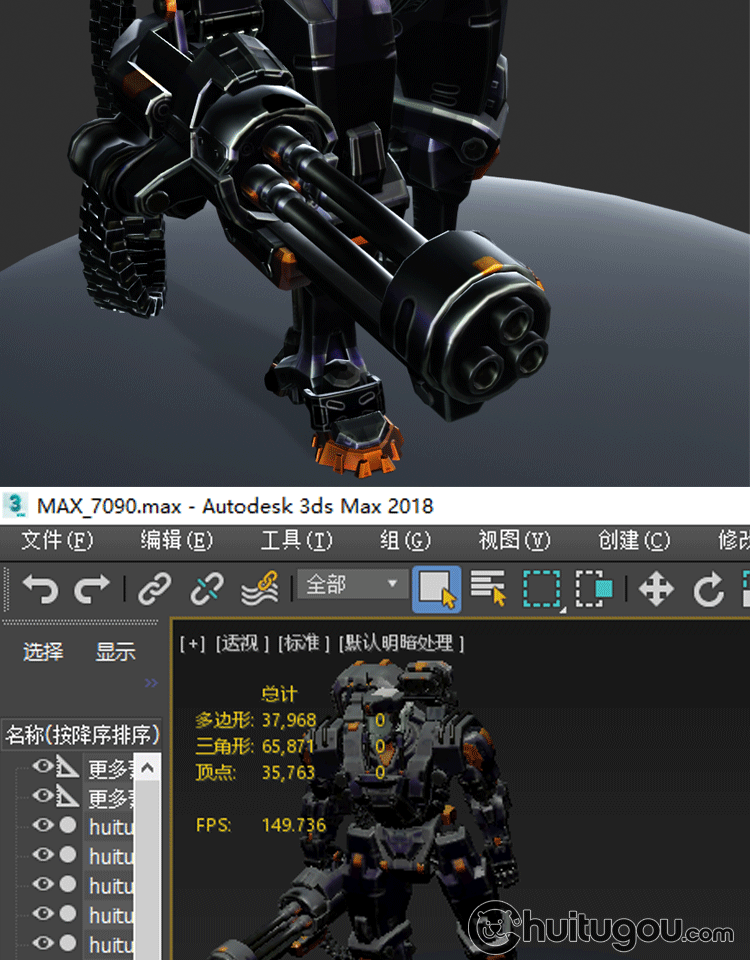Toggle Window/Crossing selection mode
The height and width of the screenshot is (960, 750).
(x=593, y=589)
